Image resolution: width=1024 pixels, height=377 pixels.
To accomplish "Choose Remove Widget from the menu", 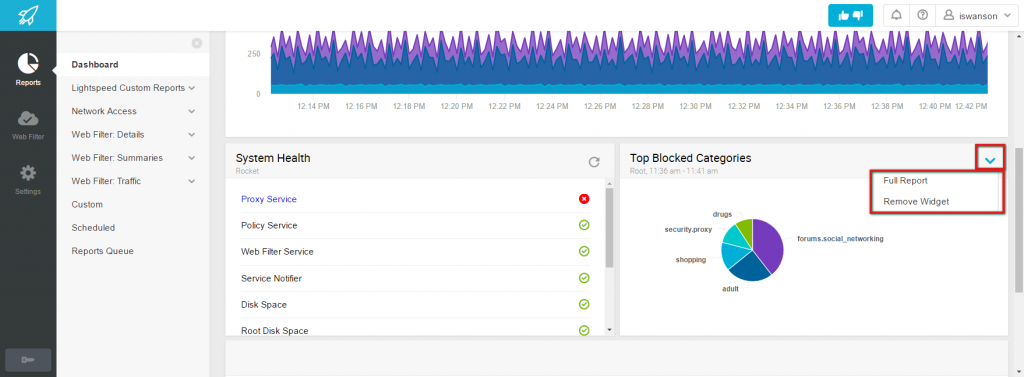I will pyautogui.click(x=916, y=201).
